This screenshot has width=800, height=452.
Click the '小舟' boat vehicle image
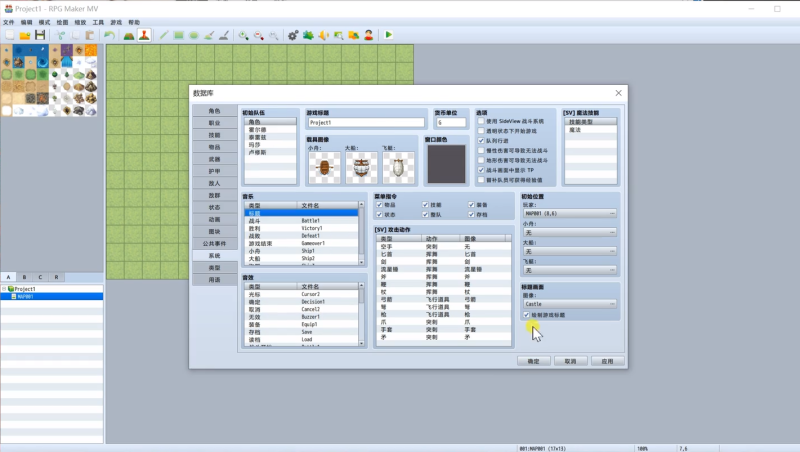point(324,167)
